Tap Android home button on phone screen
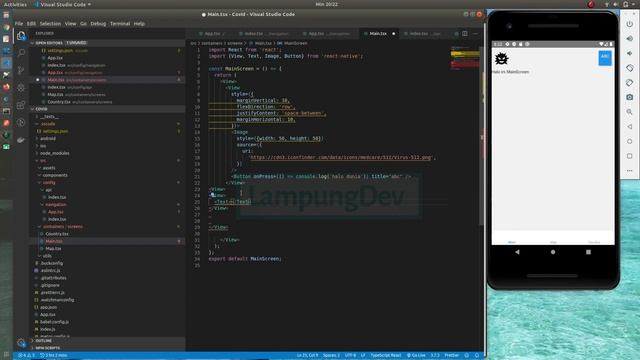The image size is (640, 360). pyautogui.click(x=553, y=252)
